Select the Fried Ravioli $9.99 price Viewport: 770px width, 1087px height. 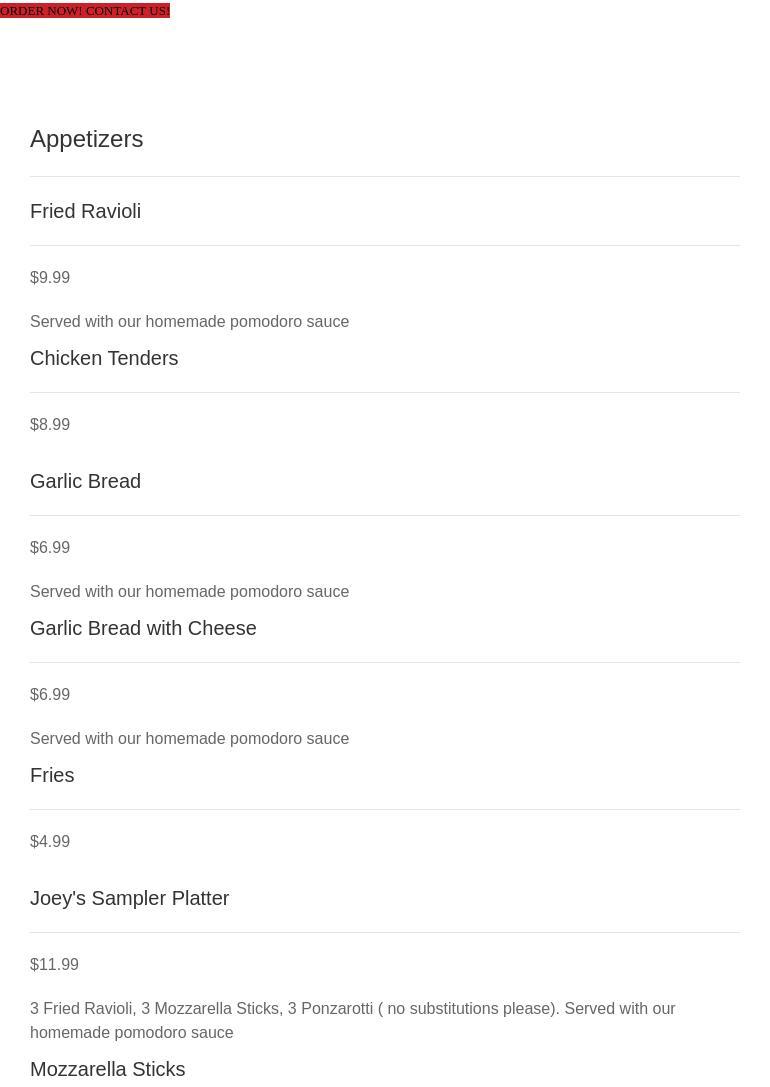coord(50,277)
